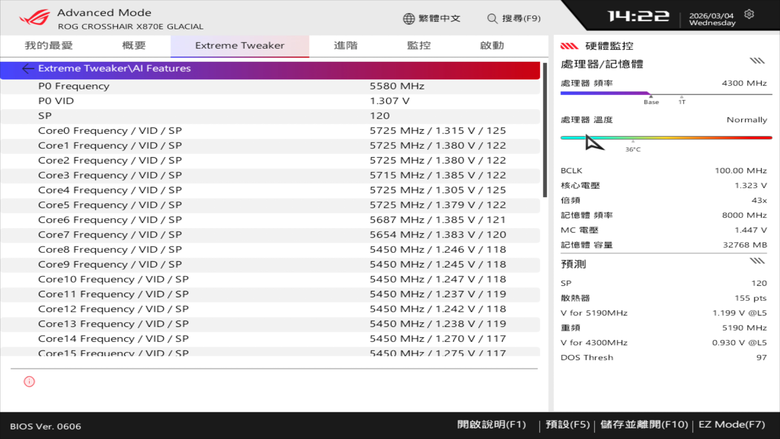The image size is (780, 439).
Task: Click V for 4300MHz prediction value
Action: coord(740,343)
